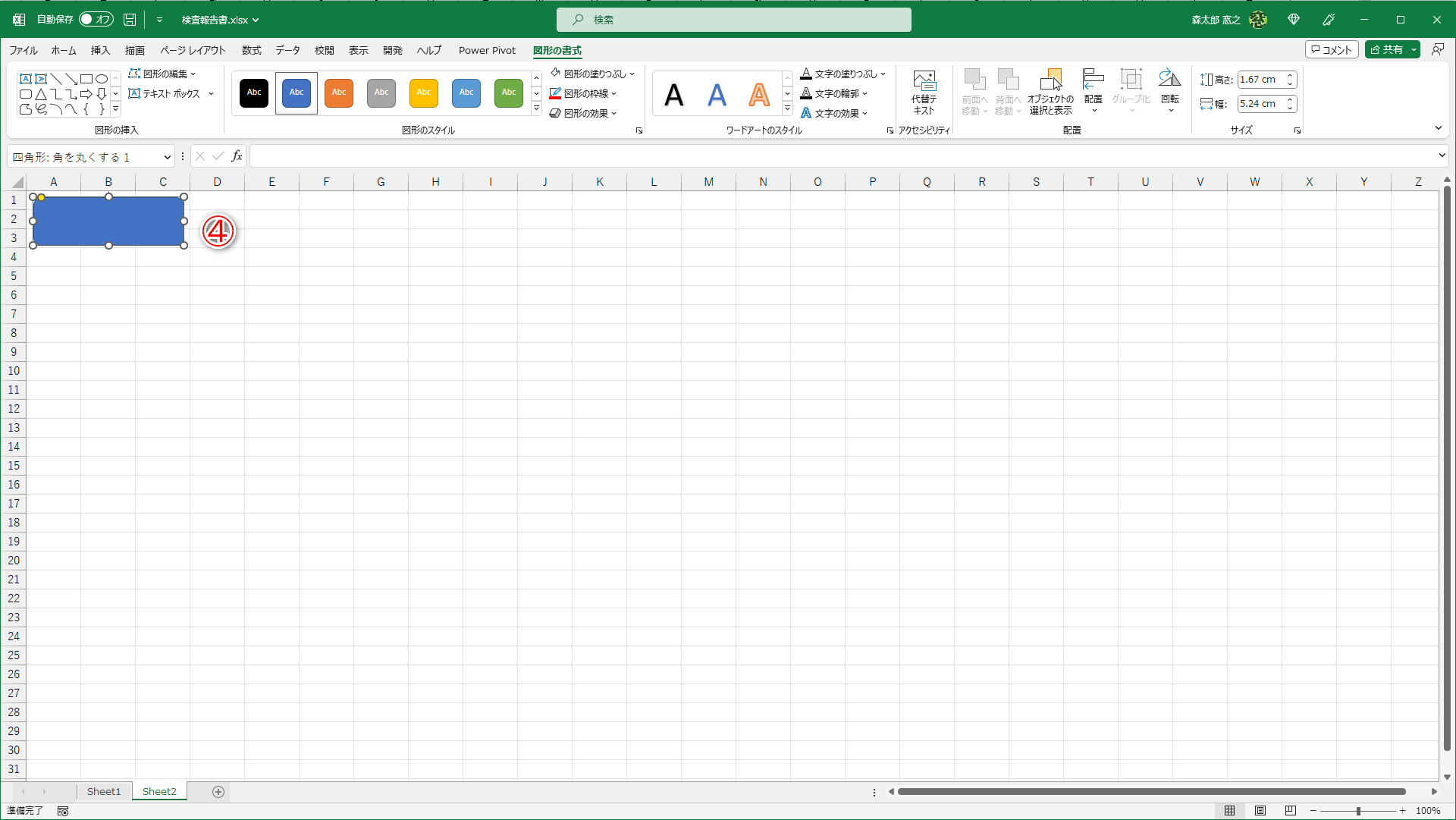Screen dimensions: 1456x820
Task: Switch to Page Break Preview view
Action: click(x=1291, y=811)
